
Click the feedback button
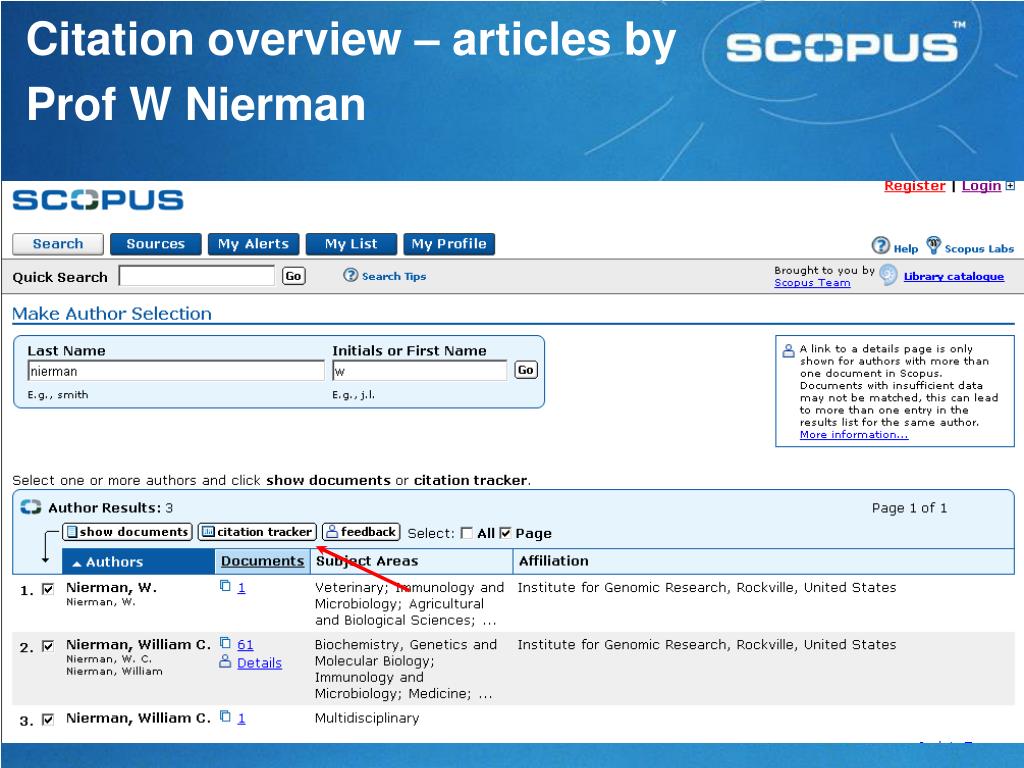click(x=361, y=532)
